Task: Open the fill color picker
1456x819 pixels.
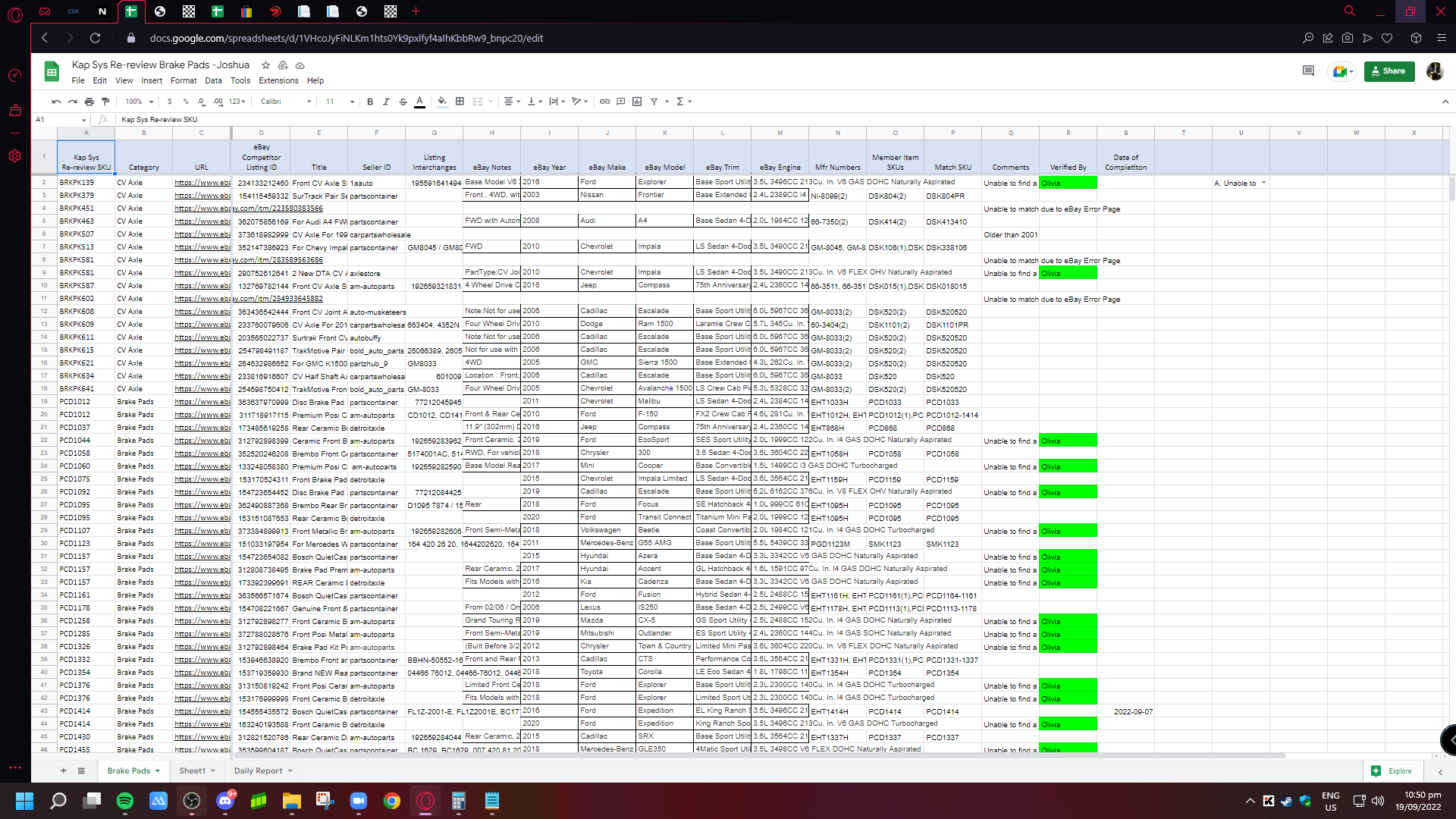Action: click(442, 102)
